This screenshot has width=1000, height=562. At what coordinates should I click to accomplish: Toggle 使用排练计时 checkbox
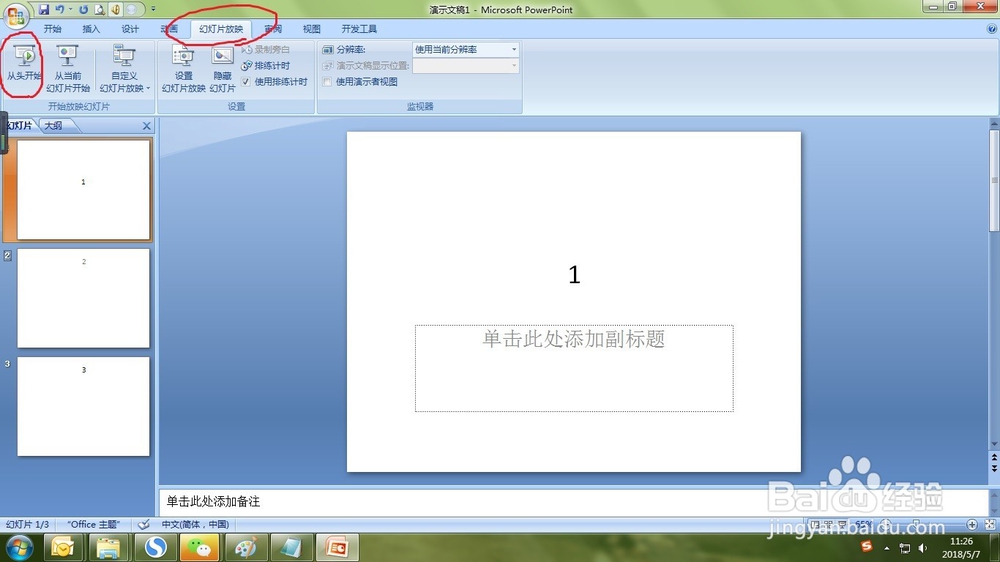coord(246,82)
